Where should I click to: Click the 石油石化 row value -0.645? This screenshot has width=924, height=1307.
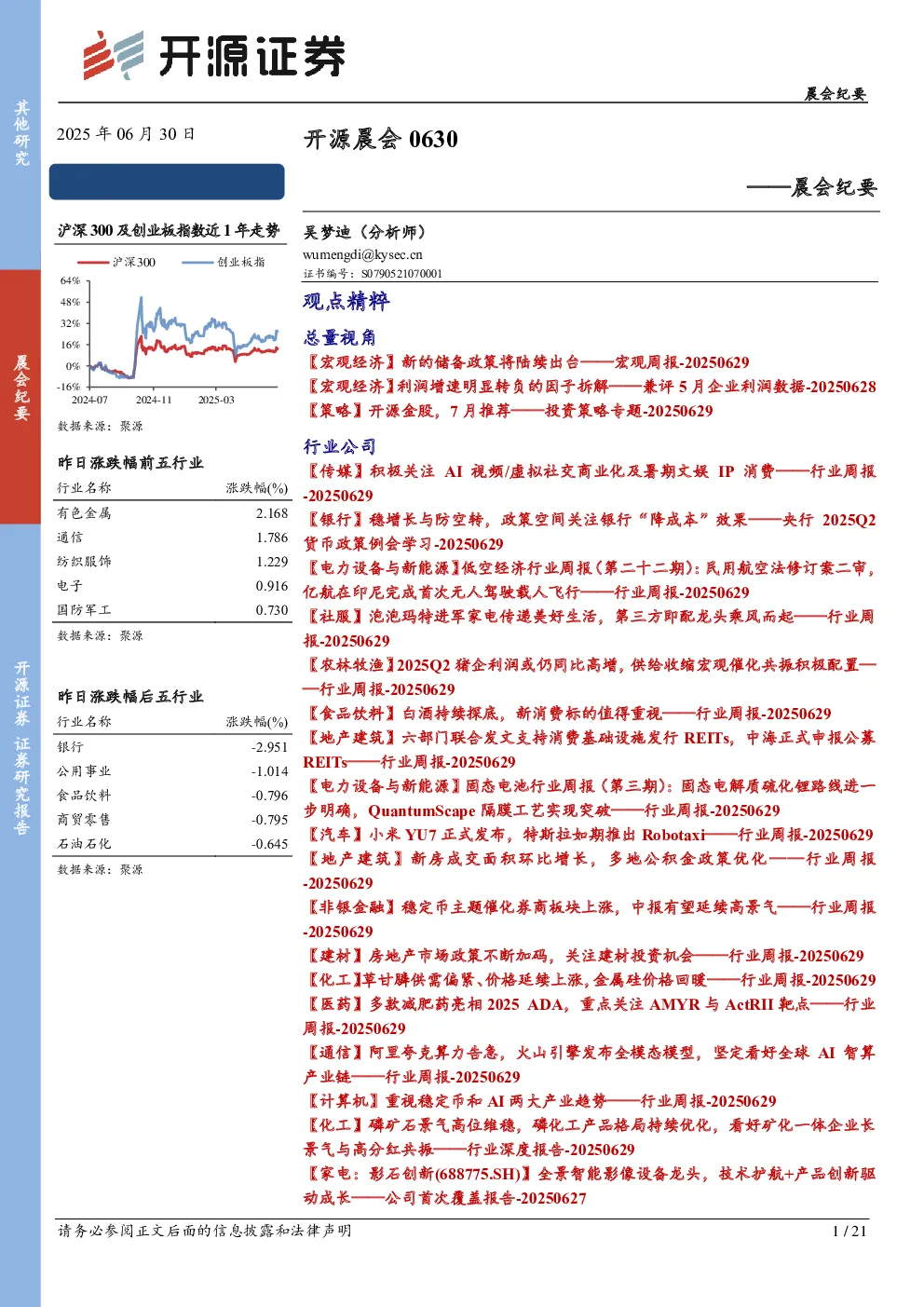tap(270, 844)
